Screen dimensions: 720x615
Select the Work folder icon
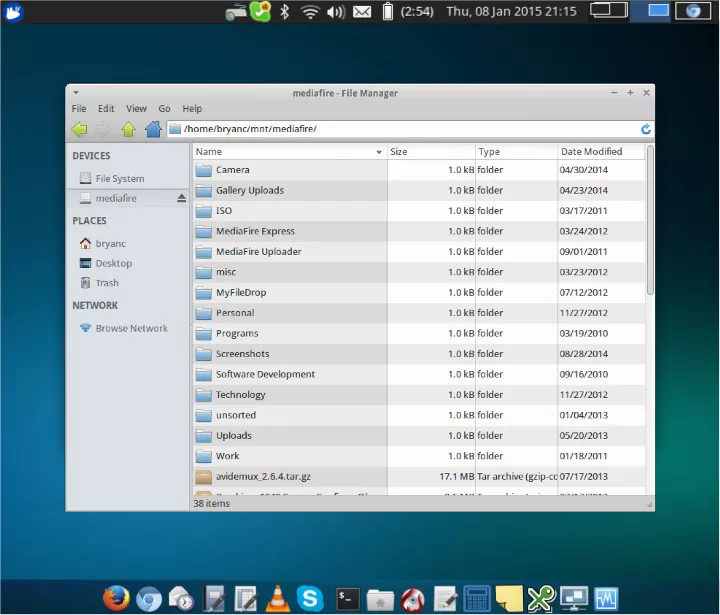click(x=203, y=456)
